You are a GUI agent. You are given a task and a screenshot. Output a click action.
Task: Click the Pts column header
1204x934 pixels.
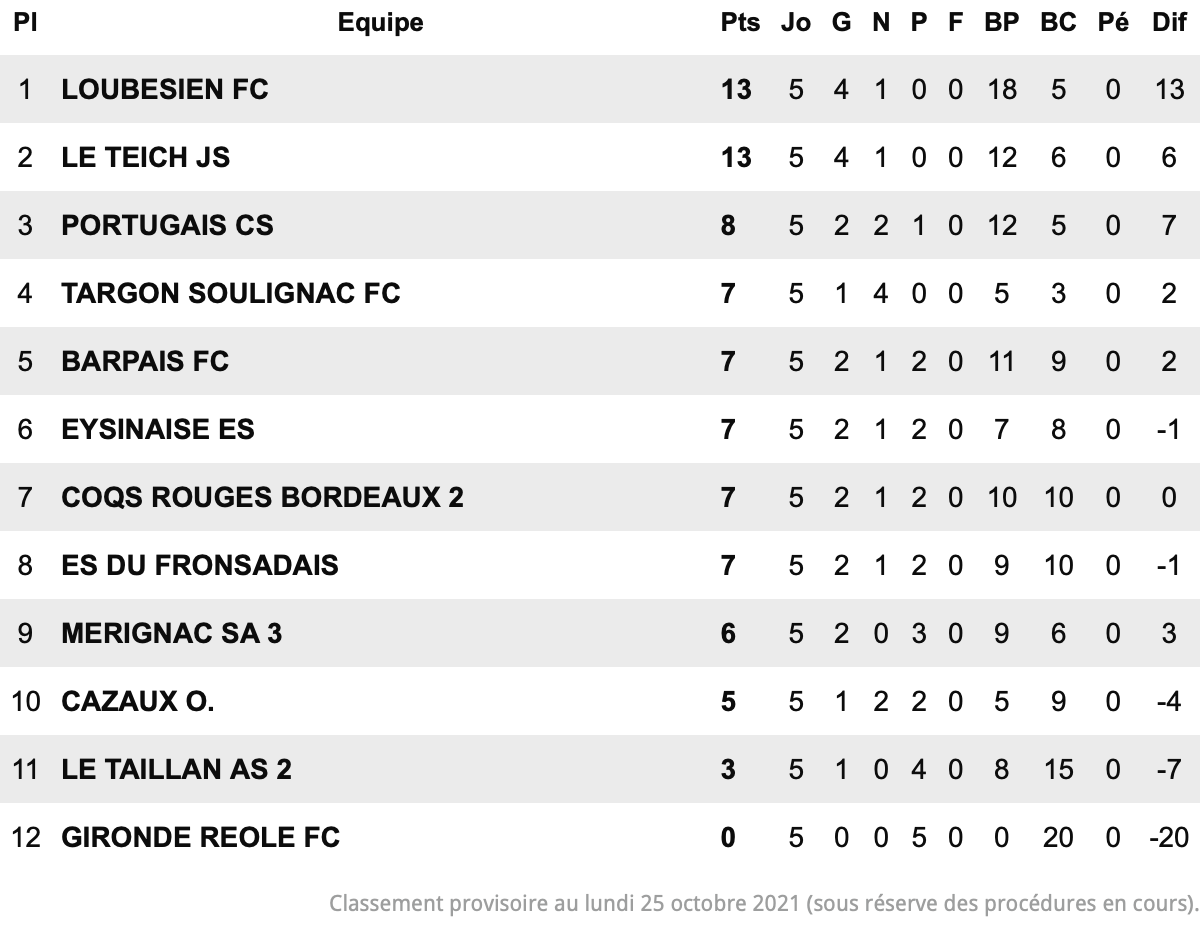(x=740, y=23)
